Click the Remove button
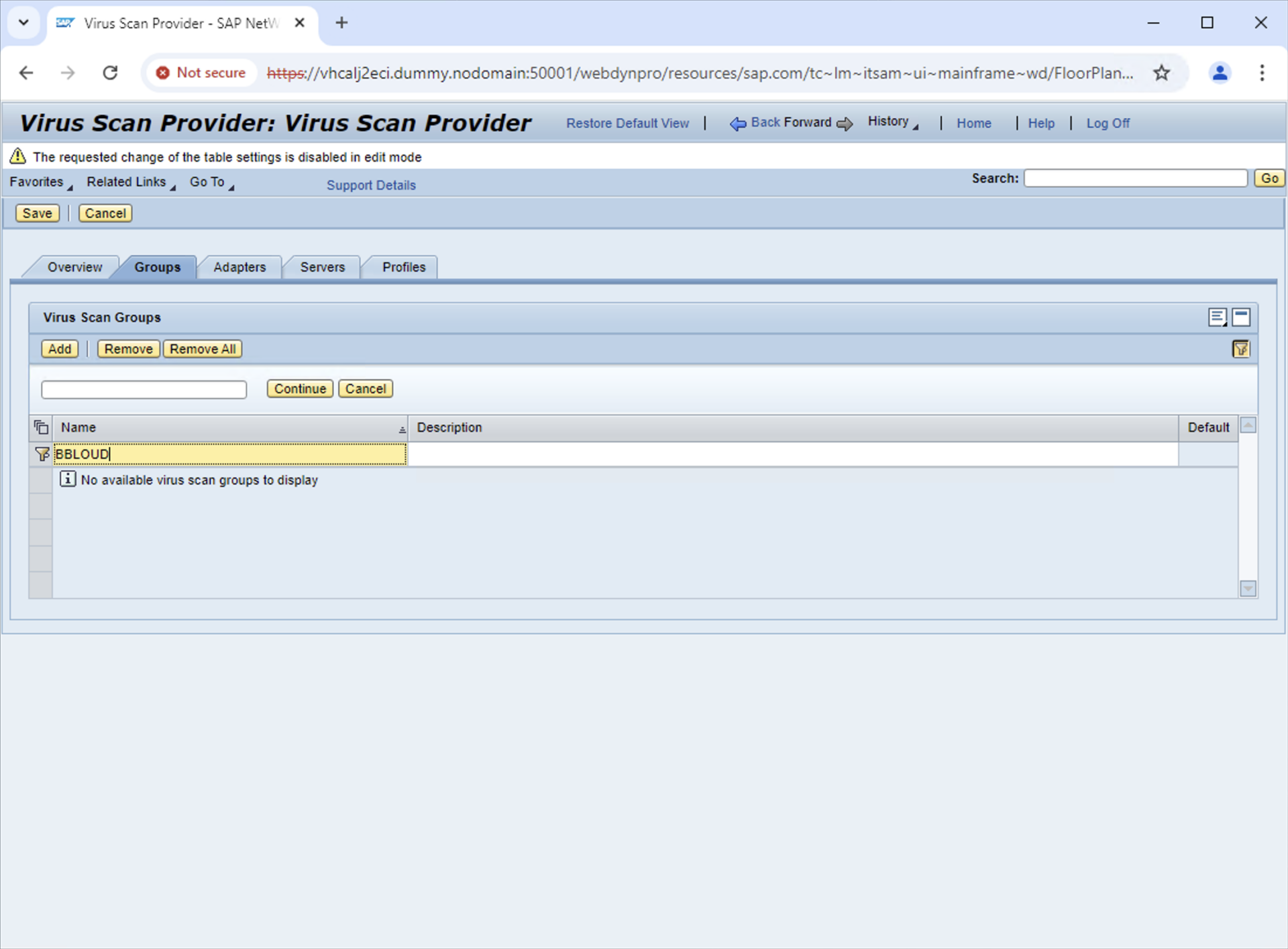Screen dimensions: 1288x949 [x=128, y=349]
